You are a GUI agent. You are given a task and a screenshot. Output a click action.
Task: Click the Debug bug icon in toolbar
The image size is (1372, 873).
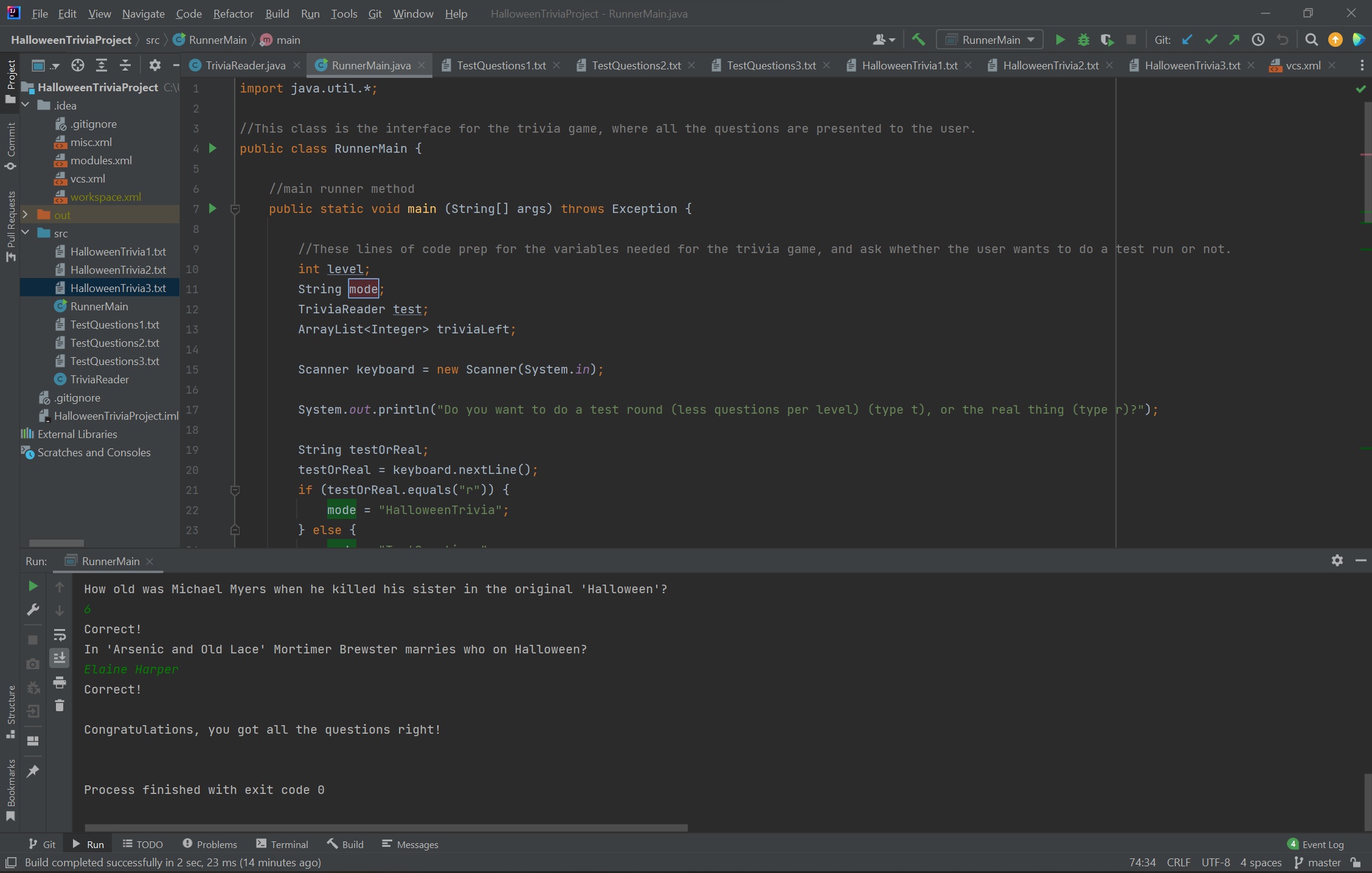tap(1083, 40)
